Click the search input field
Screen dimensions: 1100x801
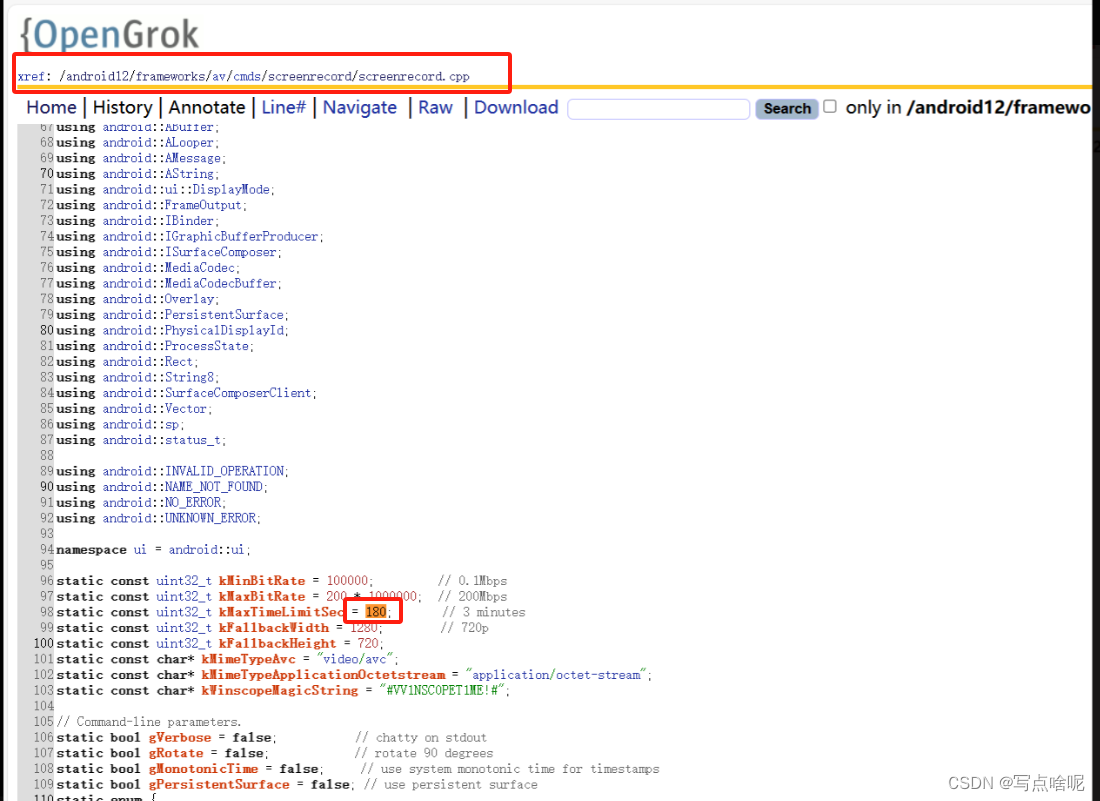658,108
